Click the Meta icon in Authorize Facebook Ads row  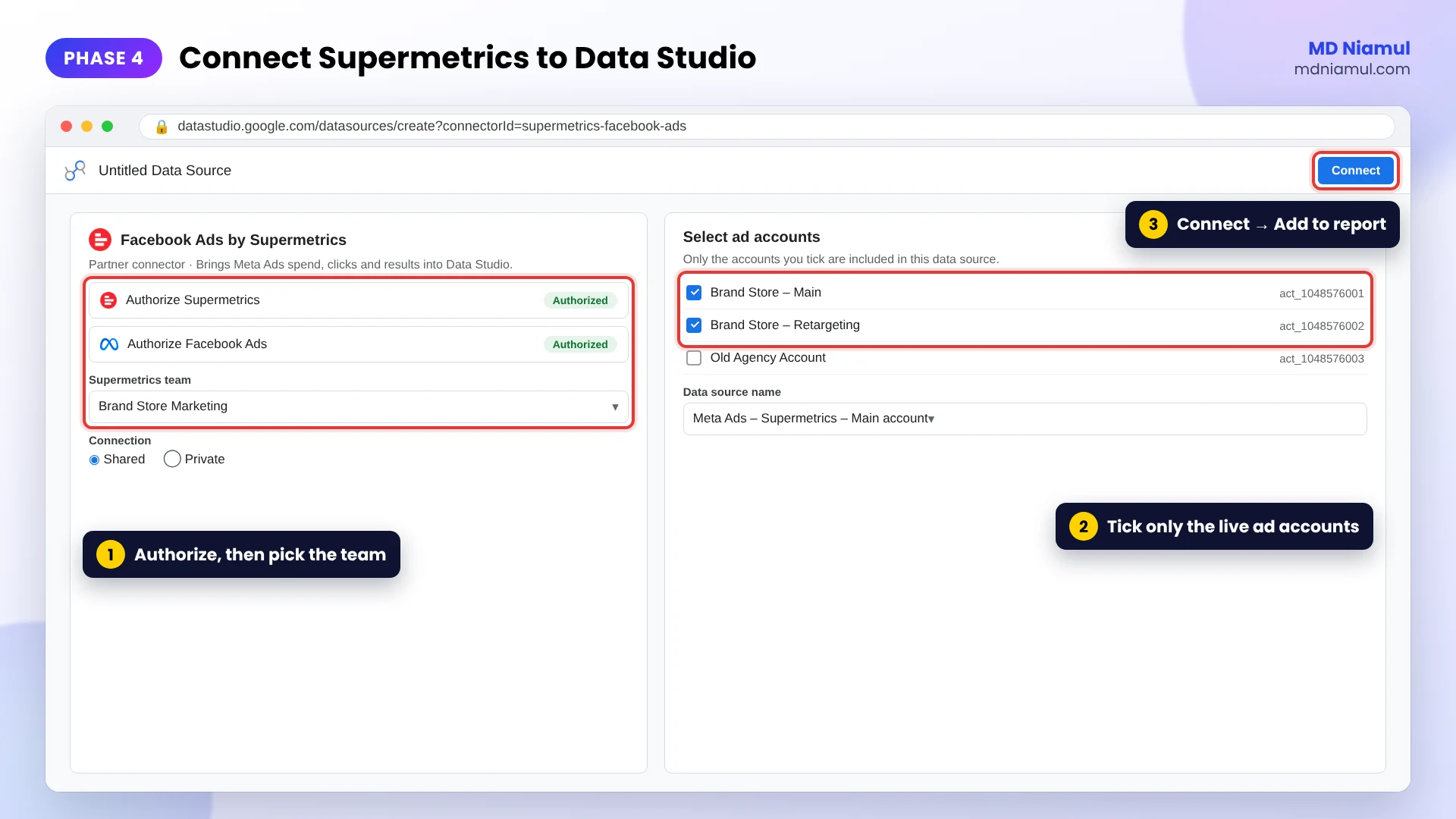pyautogui.click(x=109, y=344)
